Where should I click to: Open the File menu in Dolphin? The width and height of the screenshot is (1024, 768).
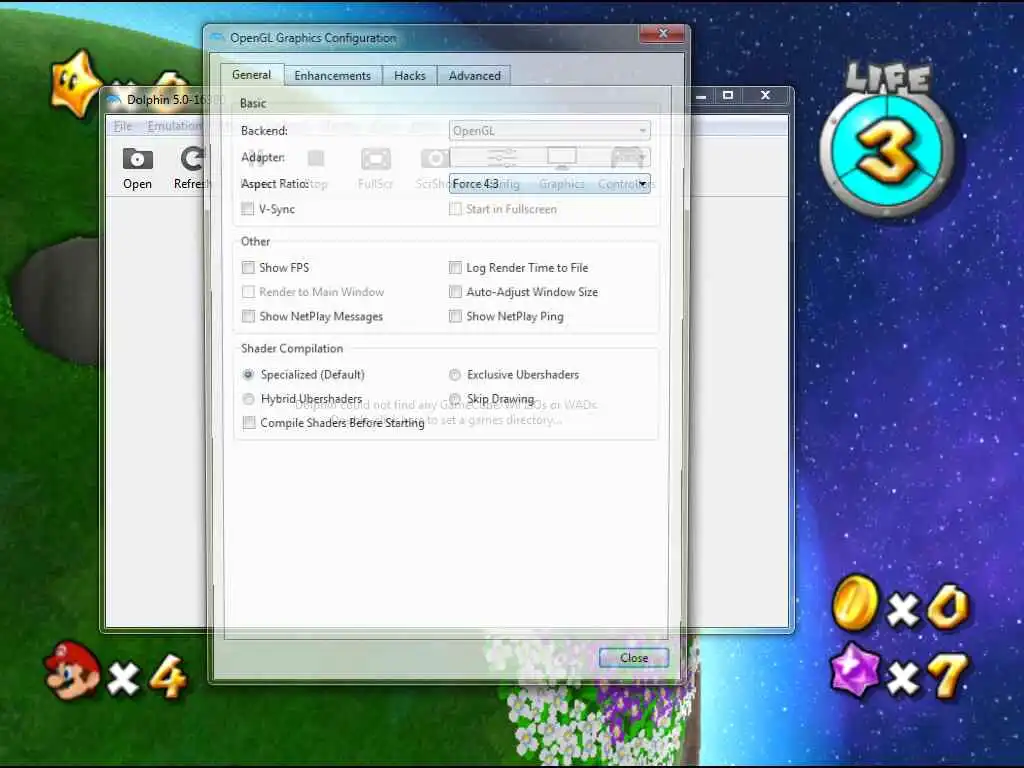coord(123,126)
